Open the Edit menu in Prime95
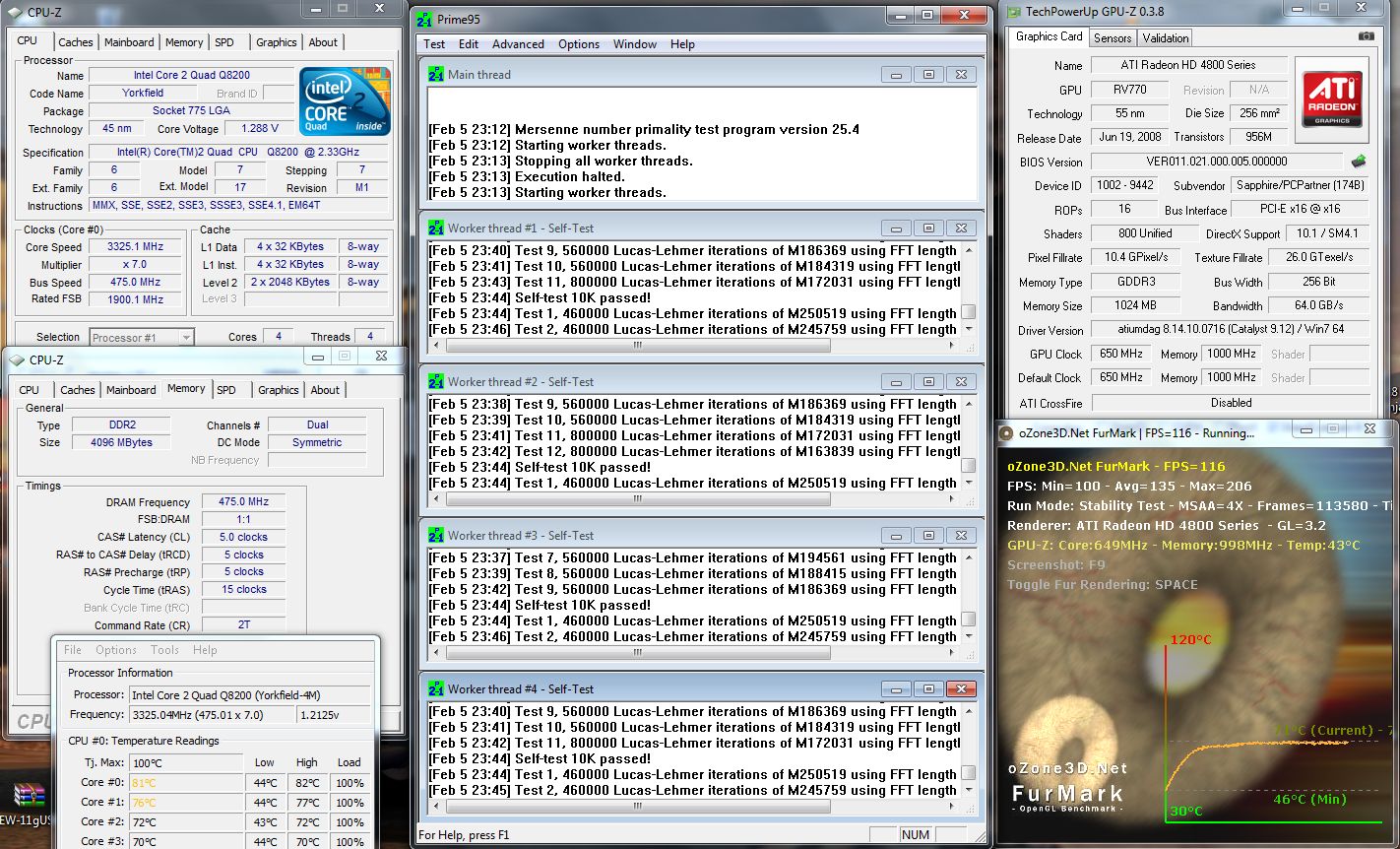 [469, 44]
